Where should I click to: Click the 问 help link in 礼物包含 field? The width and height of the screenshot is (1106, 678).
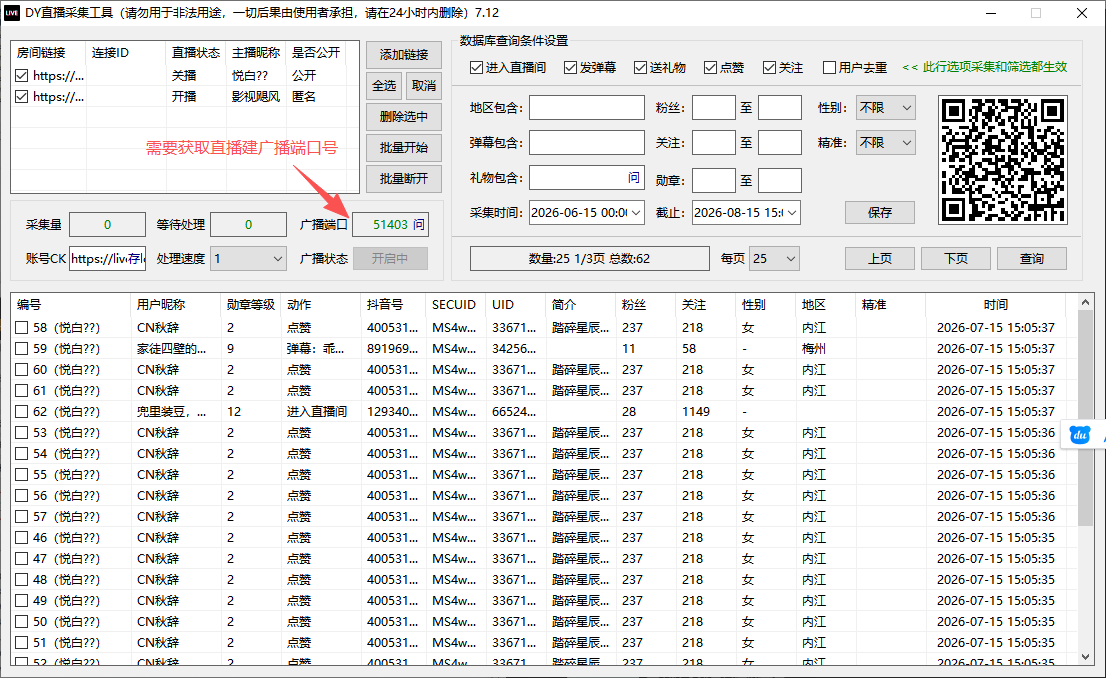[x=633, y=178]
